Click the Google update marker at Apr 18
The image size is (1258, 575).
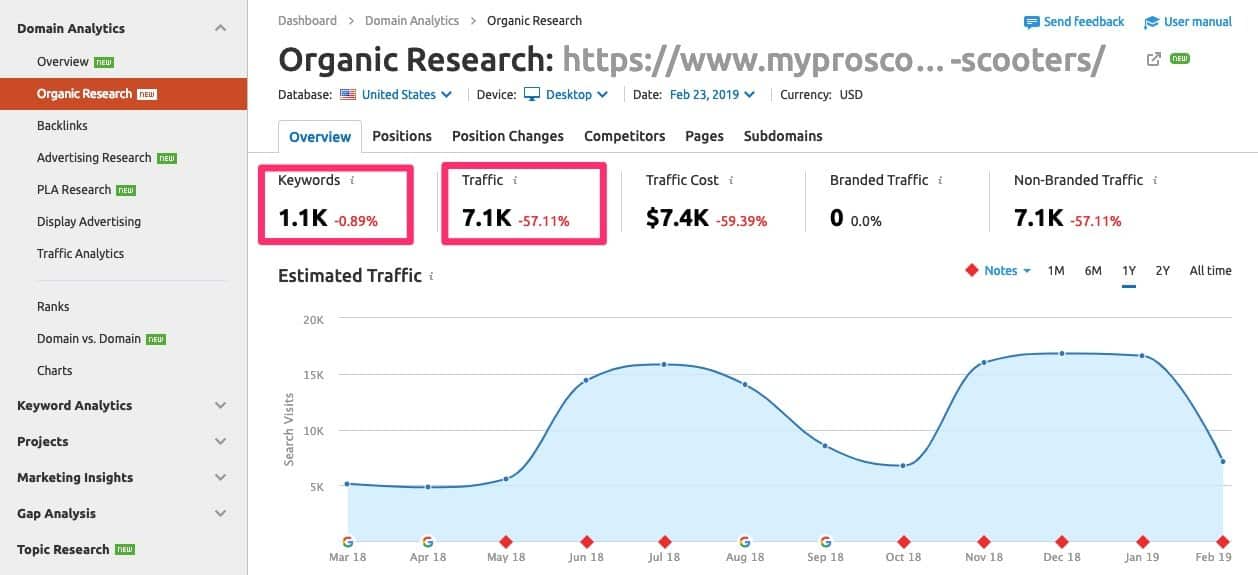point(427,541)
